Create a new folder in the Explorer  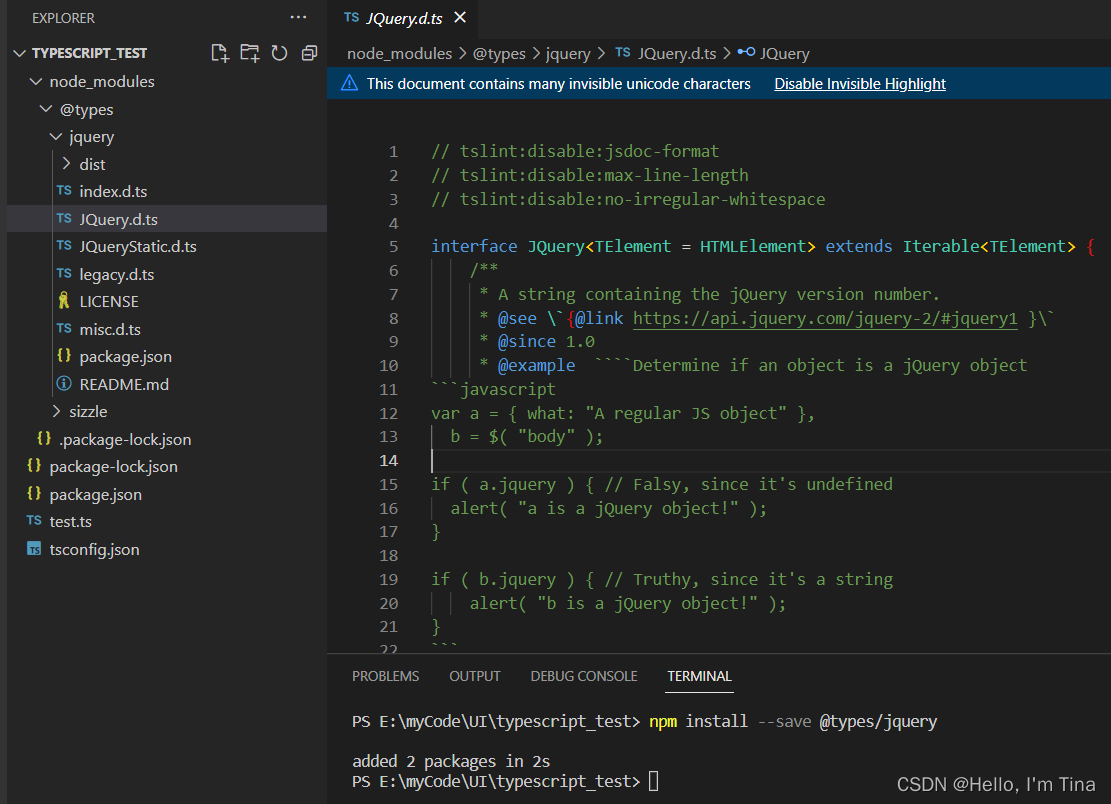[249, 52]
